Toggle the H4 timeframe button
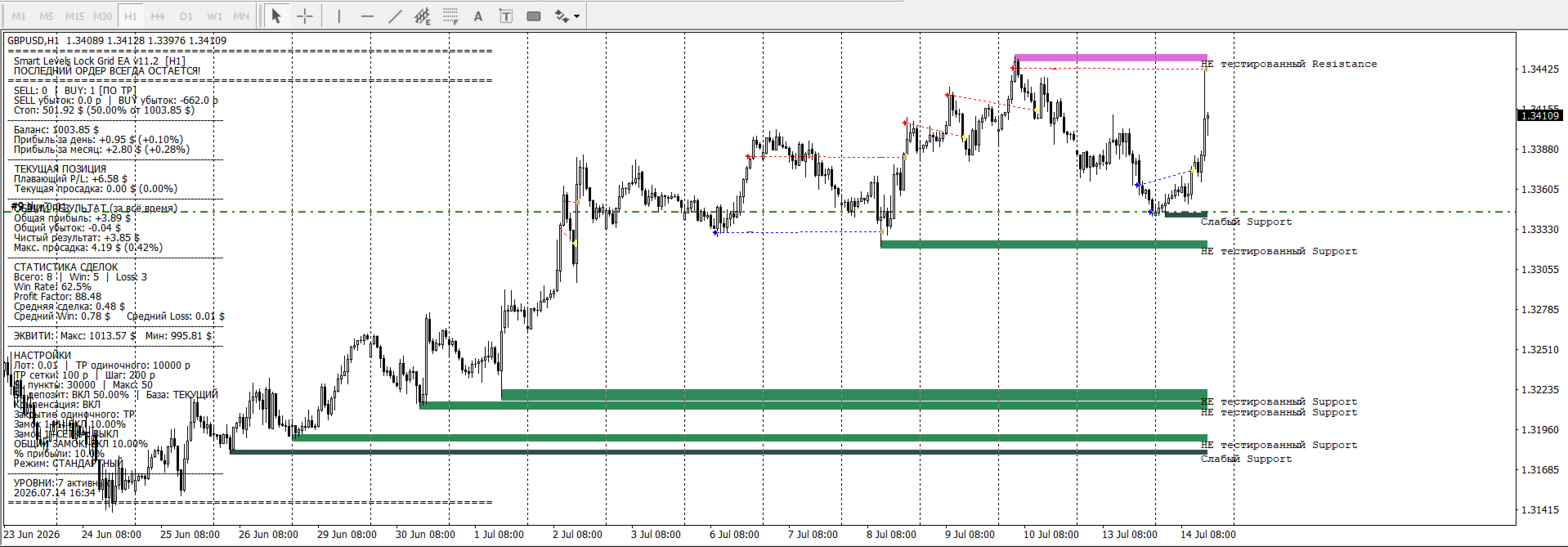This screenshot has width=1568, height=547. coord(158,16)
